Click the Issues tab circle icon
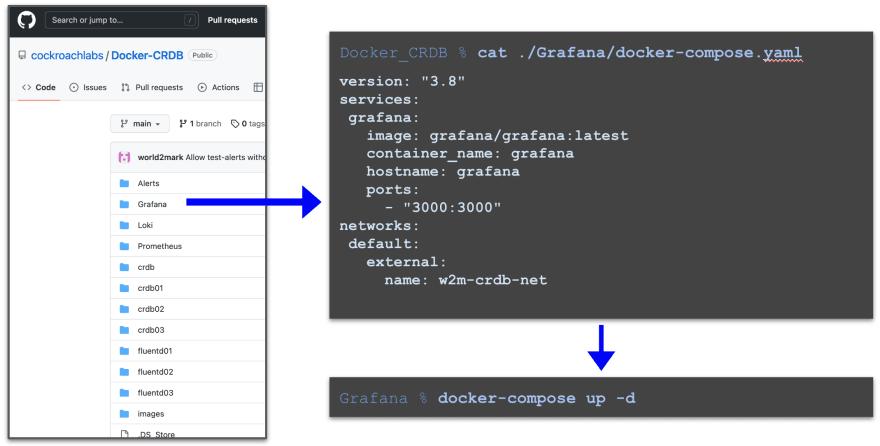The image size is (880, 446). click(x=74, y=88)
